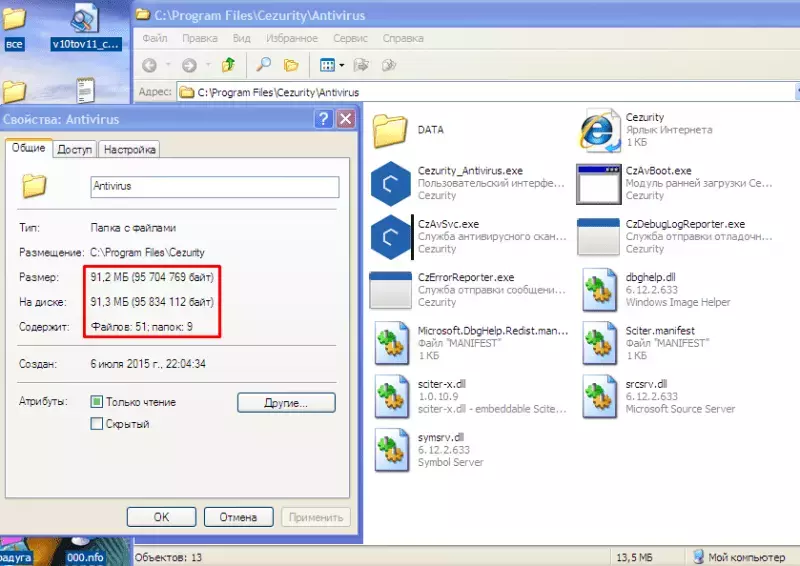Open the 'Вид' menu
The height and width of the screenshot is (566, 800).
pyautogui.click(x=241, y=38)
